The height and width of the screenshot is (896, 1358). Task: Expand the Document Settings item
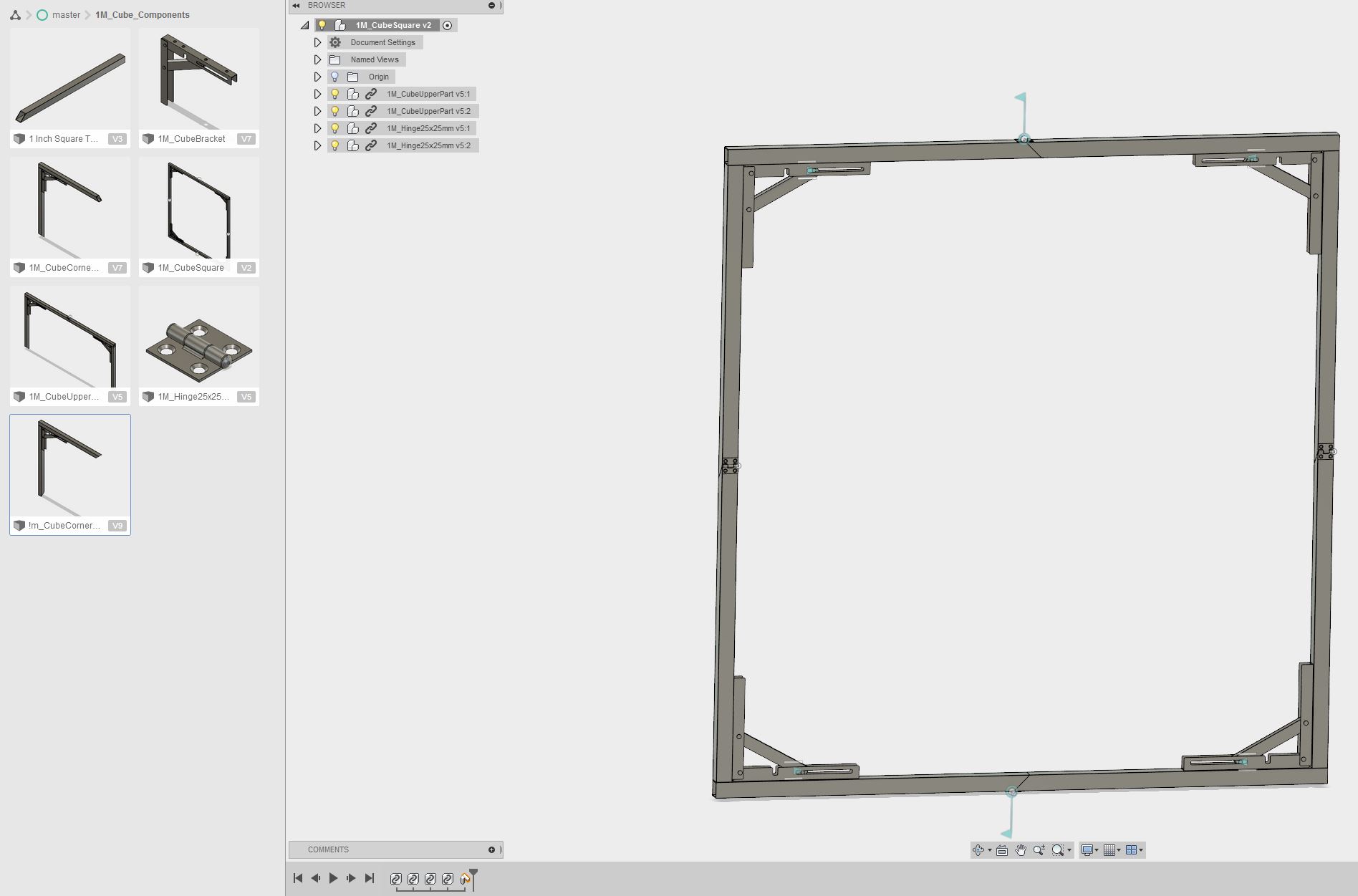pyautogui.click(x=318, y=42)
